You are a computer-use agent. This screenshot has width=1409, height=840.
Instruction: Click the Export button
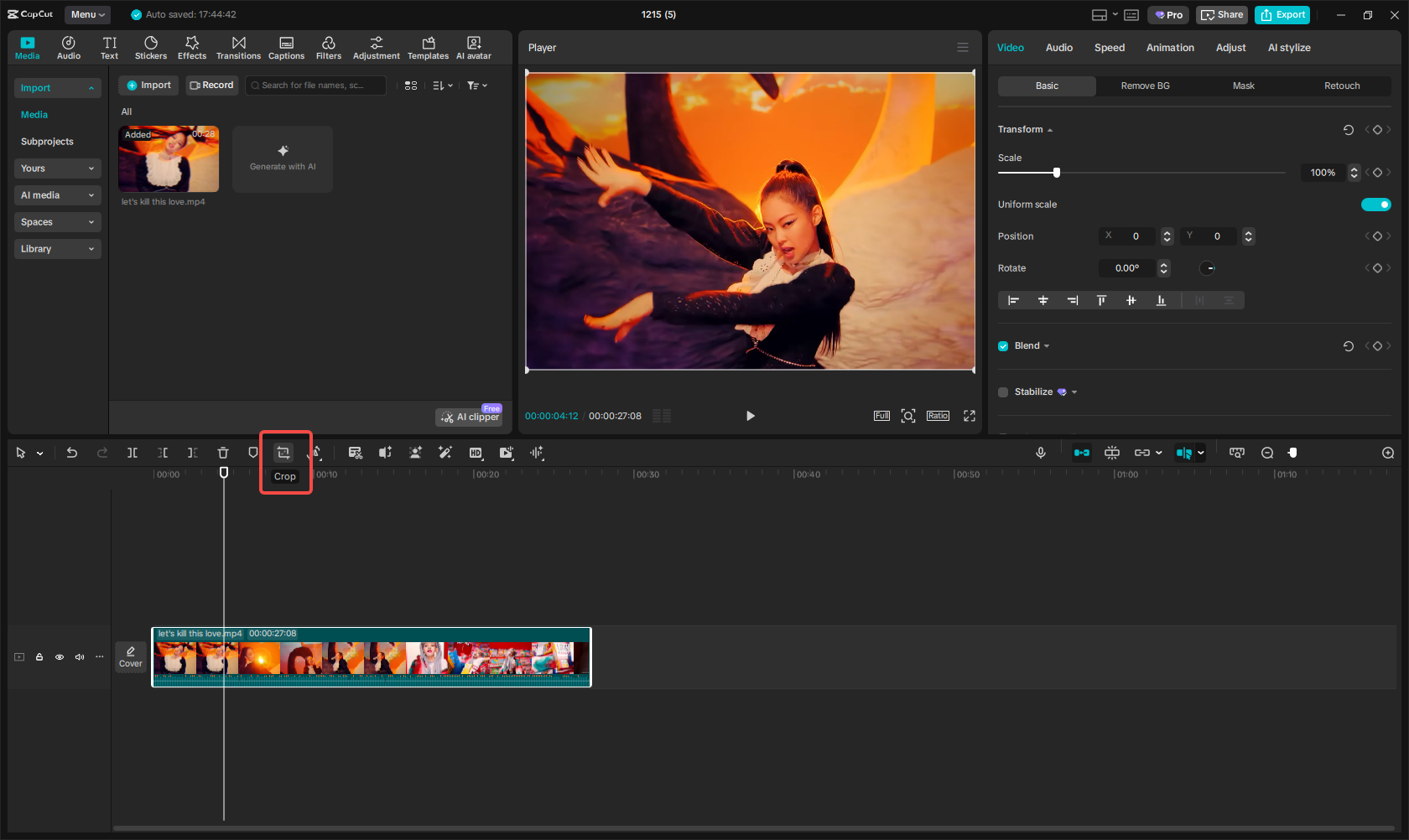click(1282, 14)
